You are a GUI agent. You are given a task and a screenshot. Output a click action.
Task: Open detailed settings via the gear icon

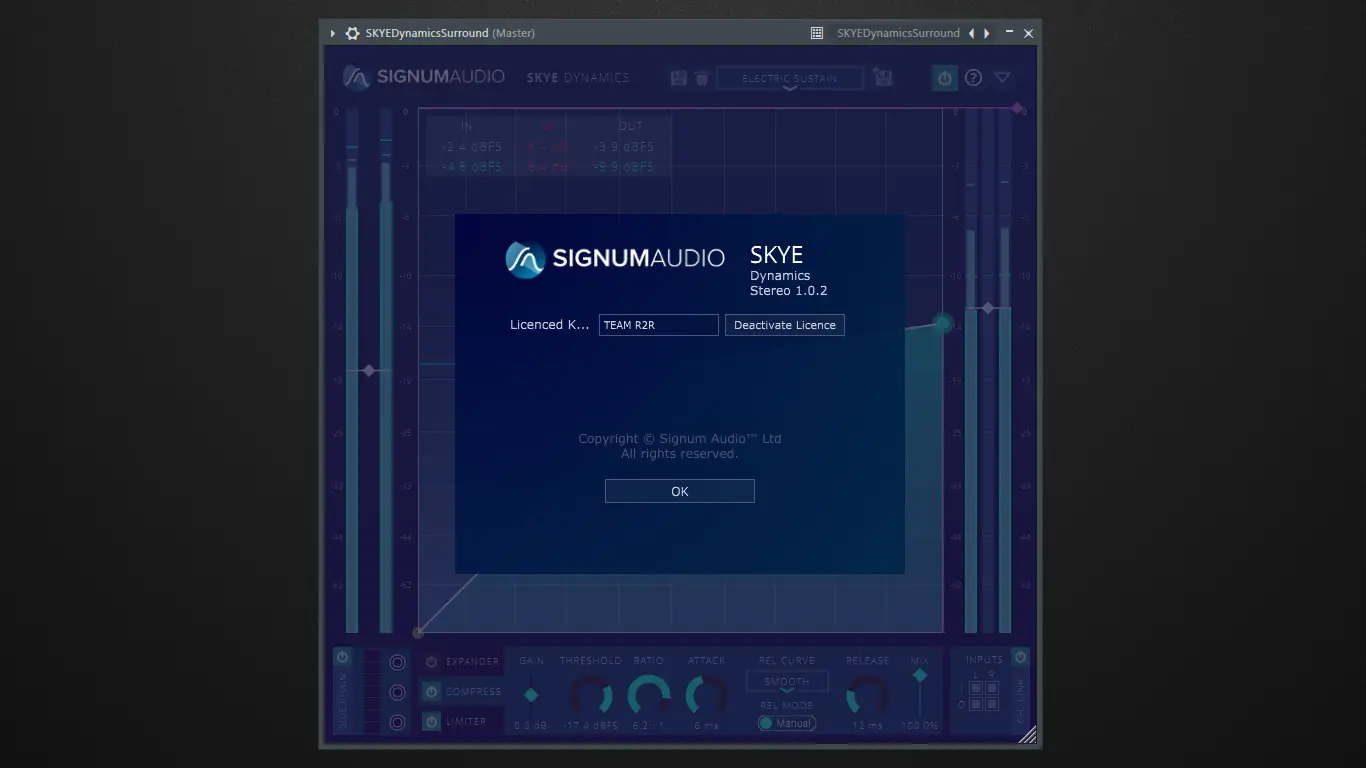pyautogui.click(x=352, y=33)
